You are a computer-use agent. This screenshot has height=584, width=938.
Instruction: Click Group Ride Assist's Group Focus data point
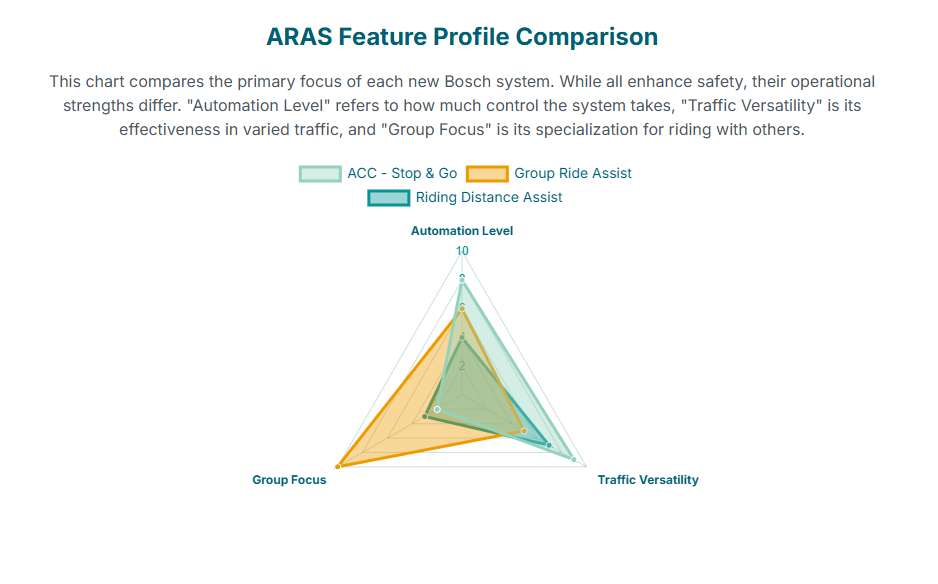coord(339,466)
